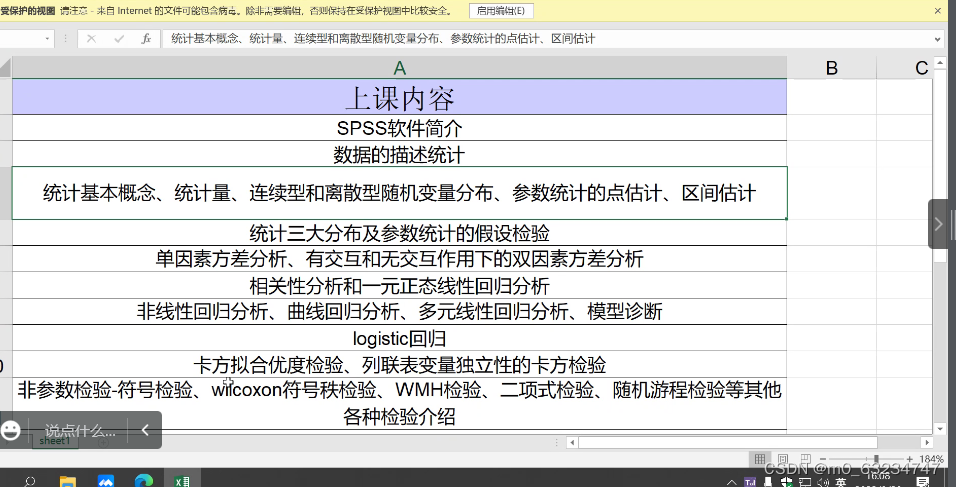This screenshot has height=487, width=956.
Task: Select cell 统计三大分布及参数统计的假设检验
Action: (399, 233)
